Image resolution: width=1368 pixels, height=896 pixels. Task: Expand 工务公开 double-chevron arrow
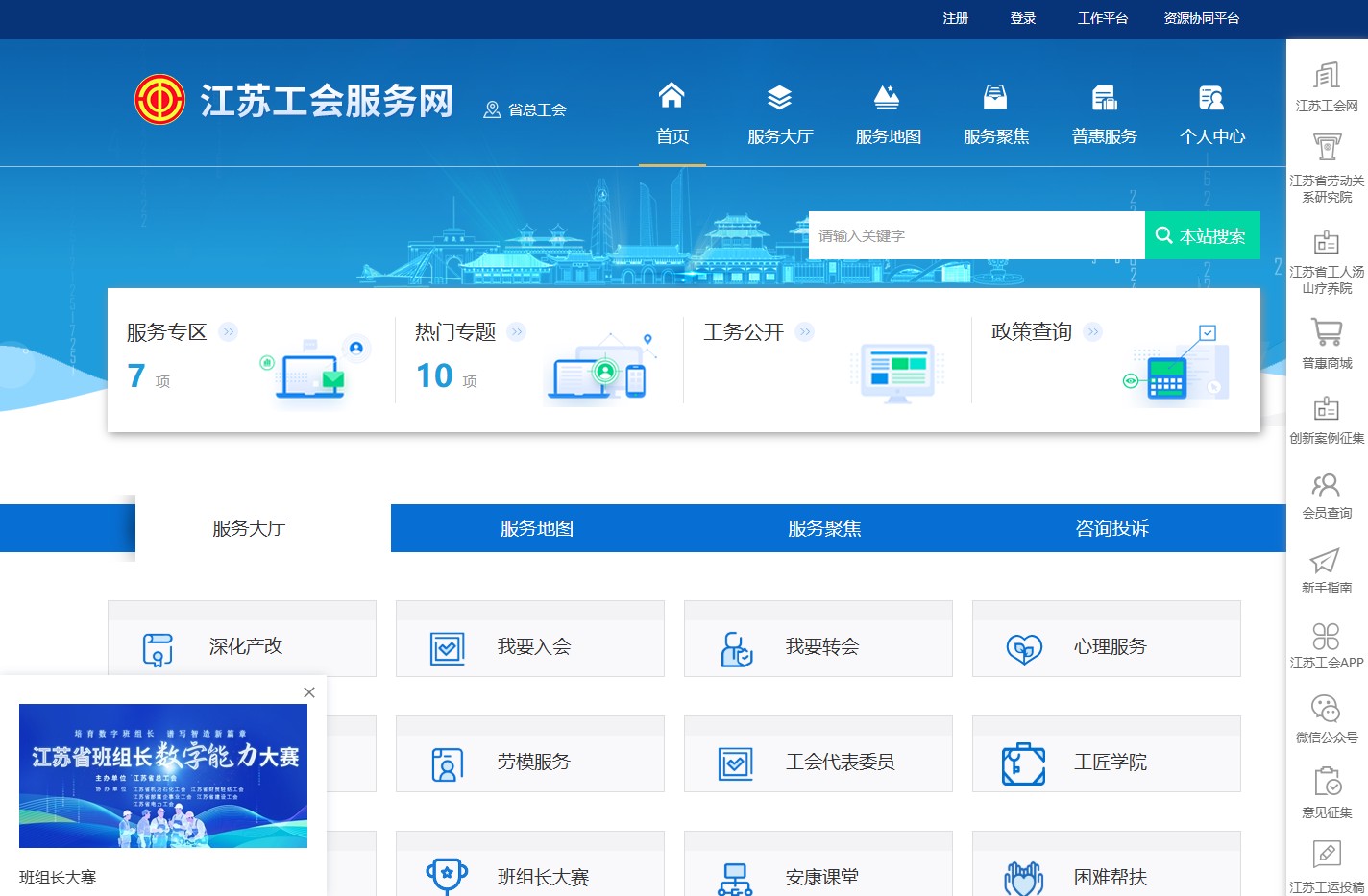tap(805, 332)
